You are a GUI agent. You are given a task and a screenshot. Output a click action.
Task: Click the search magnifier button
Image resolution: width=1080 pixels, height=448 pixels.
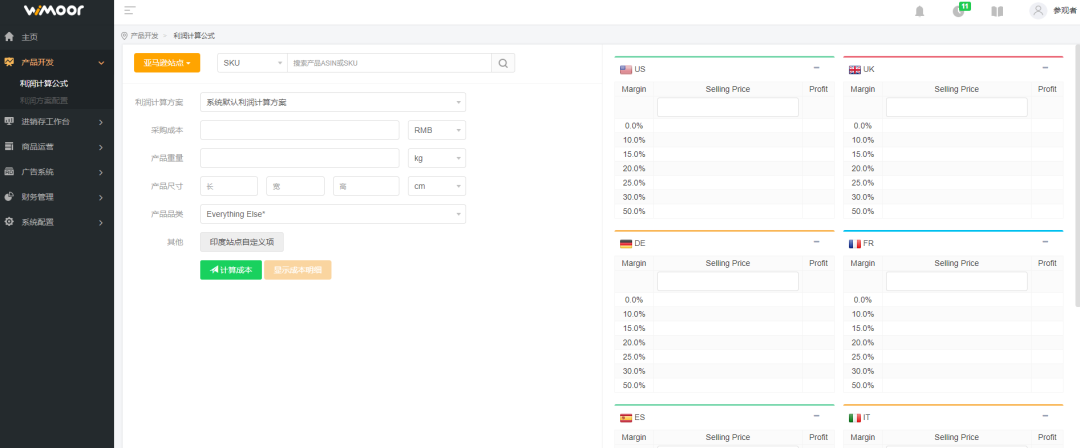coord(503,63)
